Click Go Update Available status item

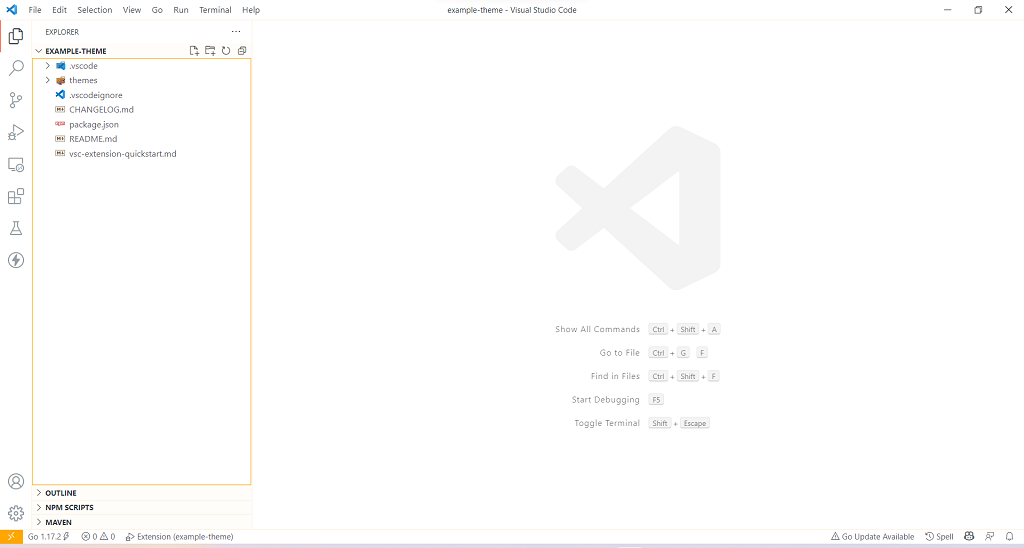(x=872, y=536)
